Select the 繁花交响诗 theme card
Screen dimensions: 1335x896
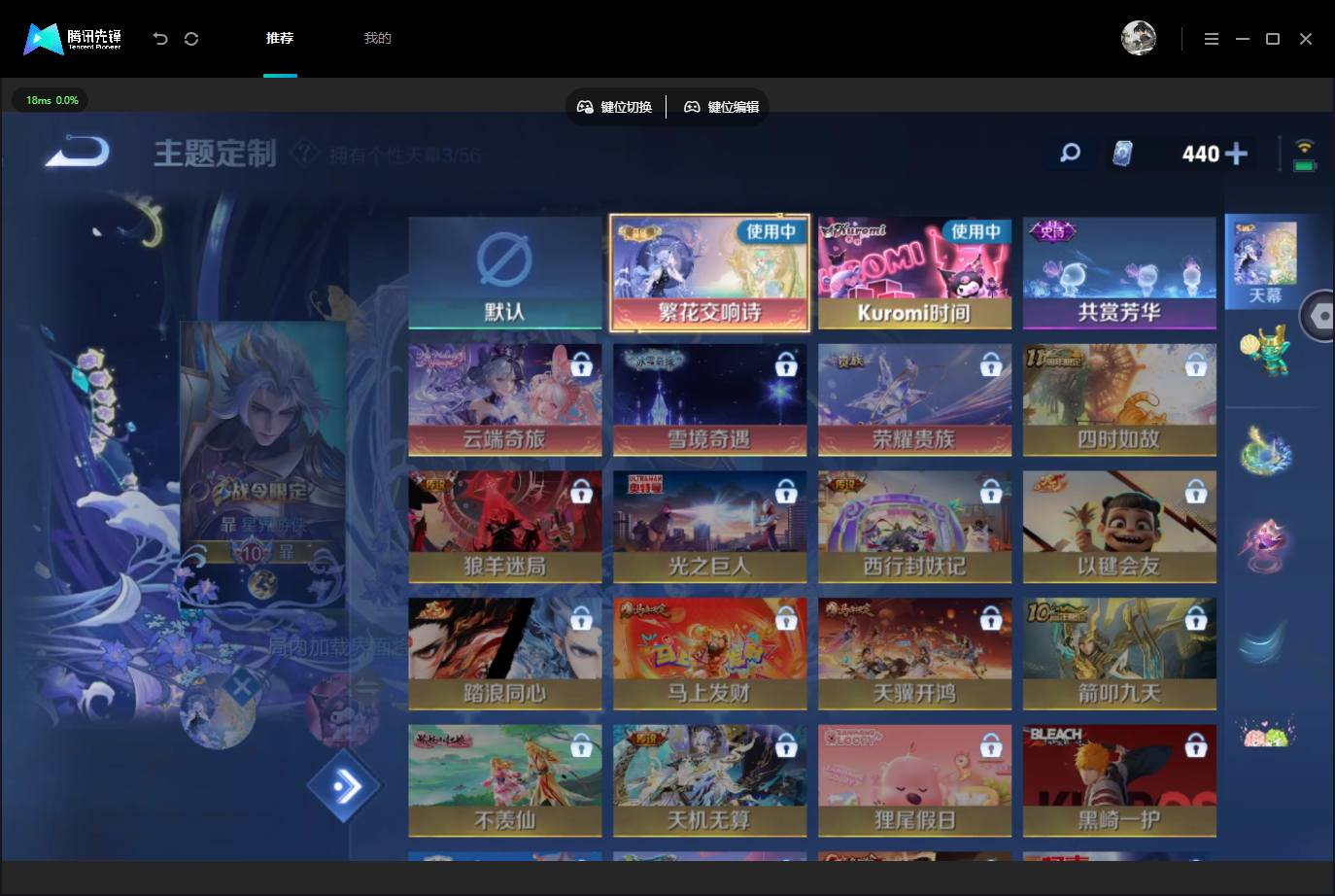709,273
